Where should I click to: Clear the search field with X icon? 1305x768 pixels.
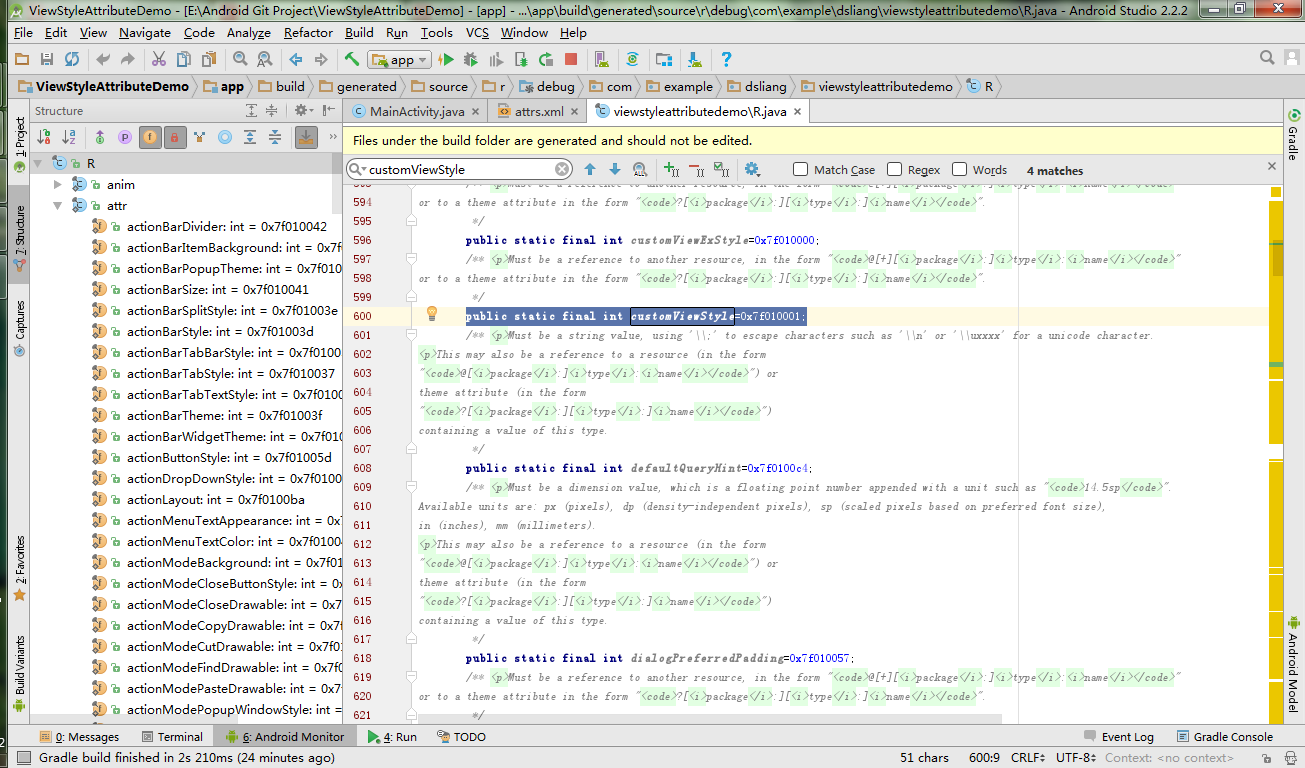tap(562, 170)
